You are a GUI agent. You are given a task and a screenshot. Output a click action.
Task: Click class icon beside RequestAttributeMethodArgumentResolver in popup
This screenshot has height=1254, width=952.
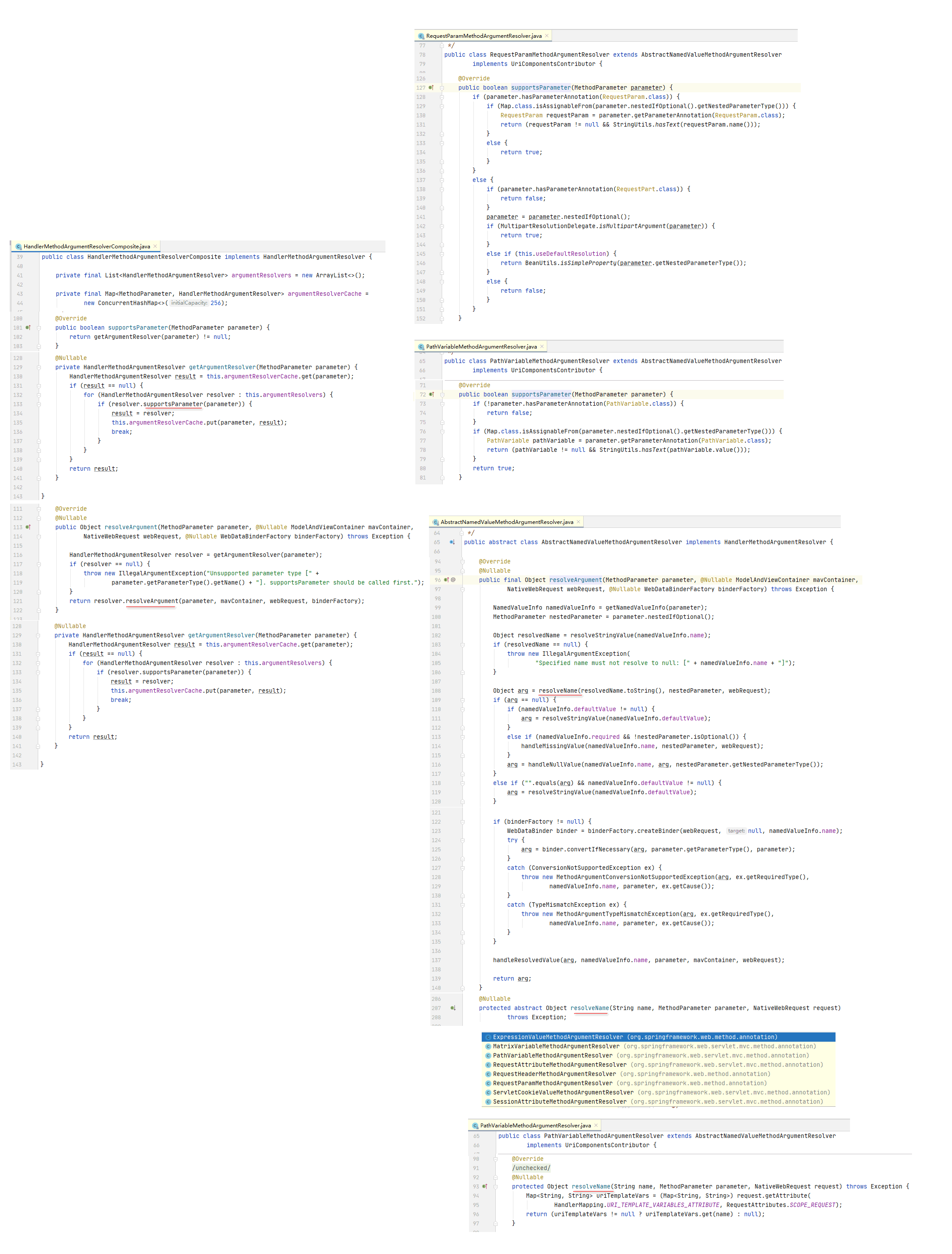point(488,1065)
